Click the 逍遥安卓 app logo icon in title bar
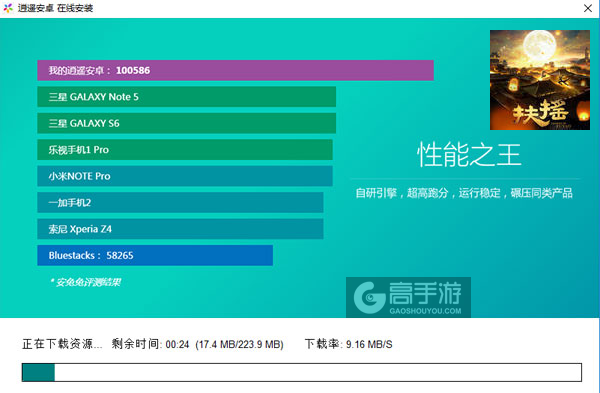The height and width of the screenshot is (393, 600). 8,8
